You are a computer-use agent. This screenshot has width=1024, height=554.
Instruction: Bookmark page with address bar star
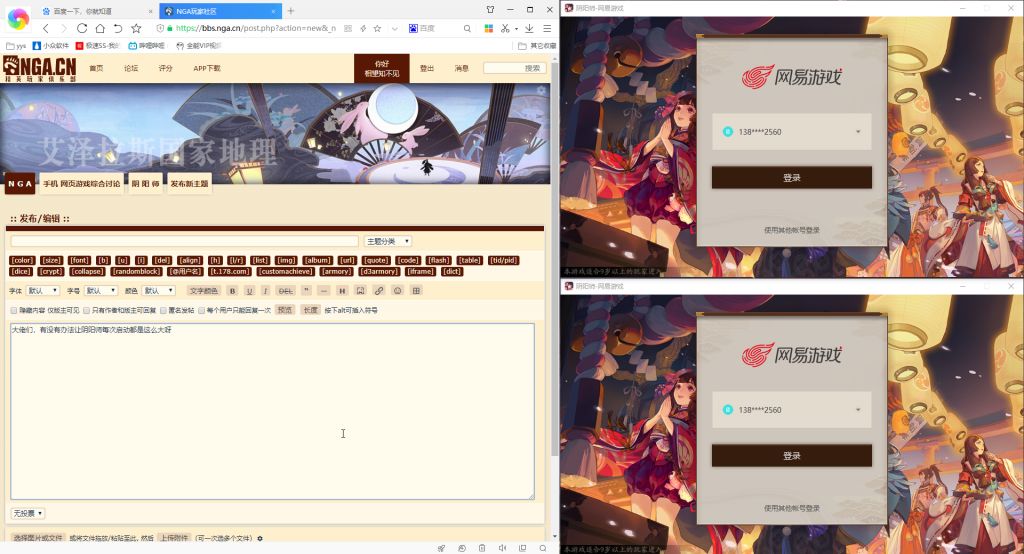[377, 29]
